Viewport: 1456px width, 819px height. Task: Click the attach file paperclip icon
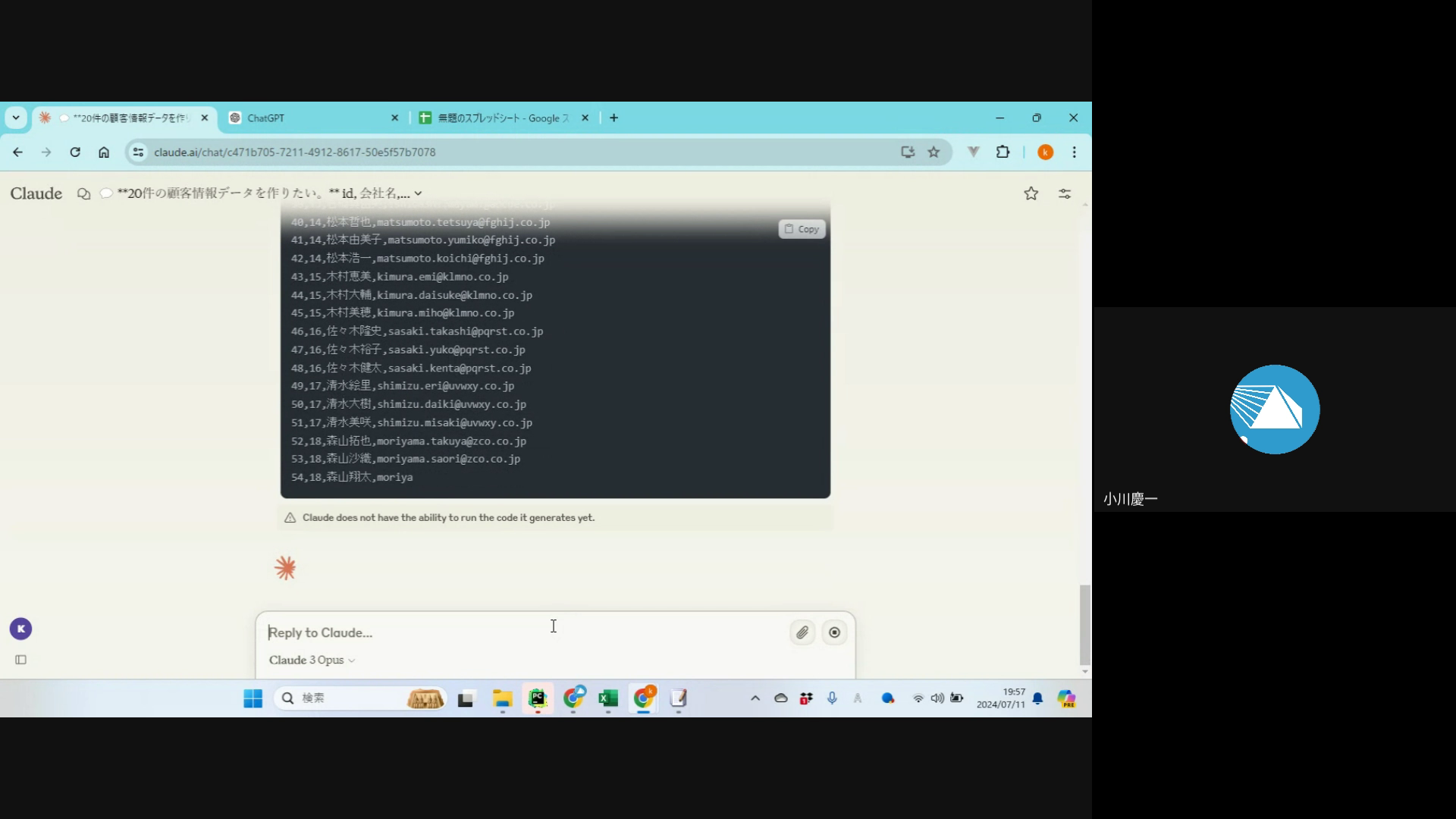tap(802, 632)
